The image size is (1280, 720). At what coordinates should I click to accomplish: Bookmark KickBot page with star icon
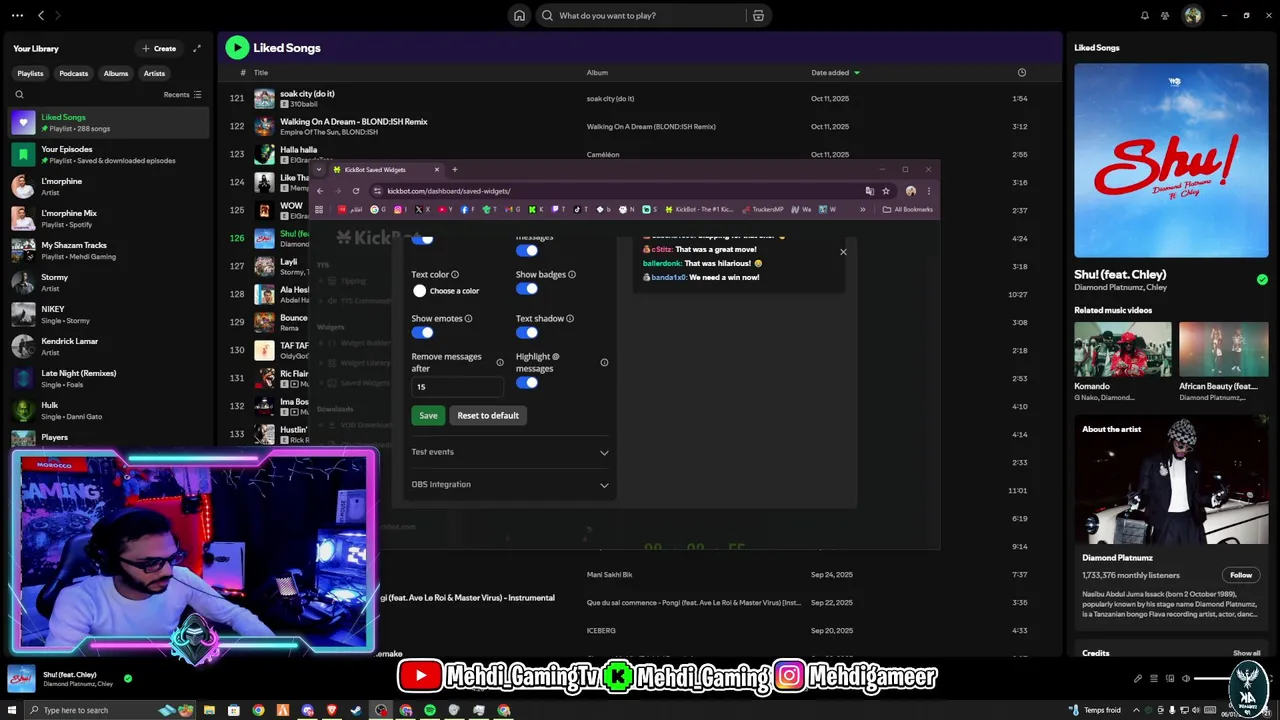(x=886, y=191)
